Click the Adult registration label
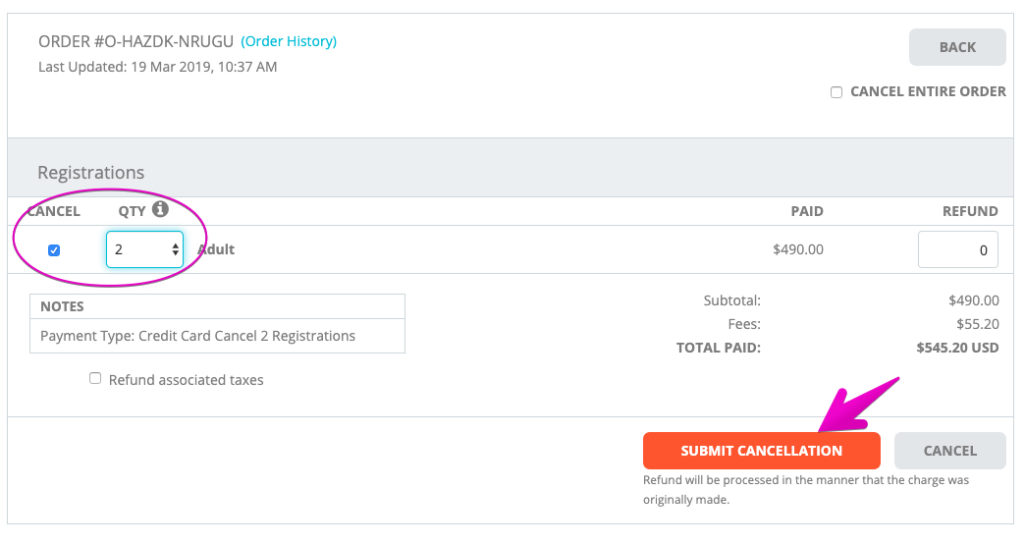 point(216,249)
